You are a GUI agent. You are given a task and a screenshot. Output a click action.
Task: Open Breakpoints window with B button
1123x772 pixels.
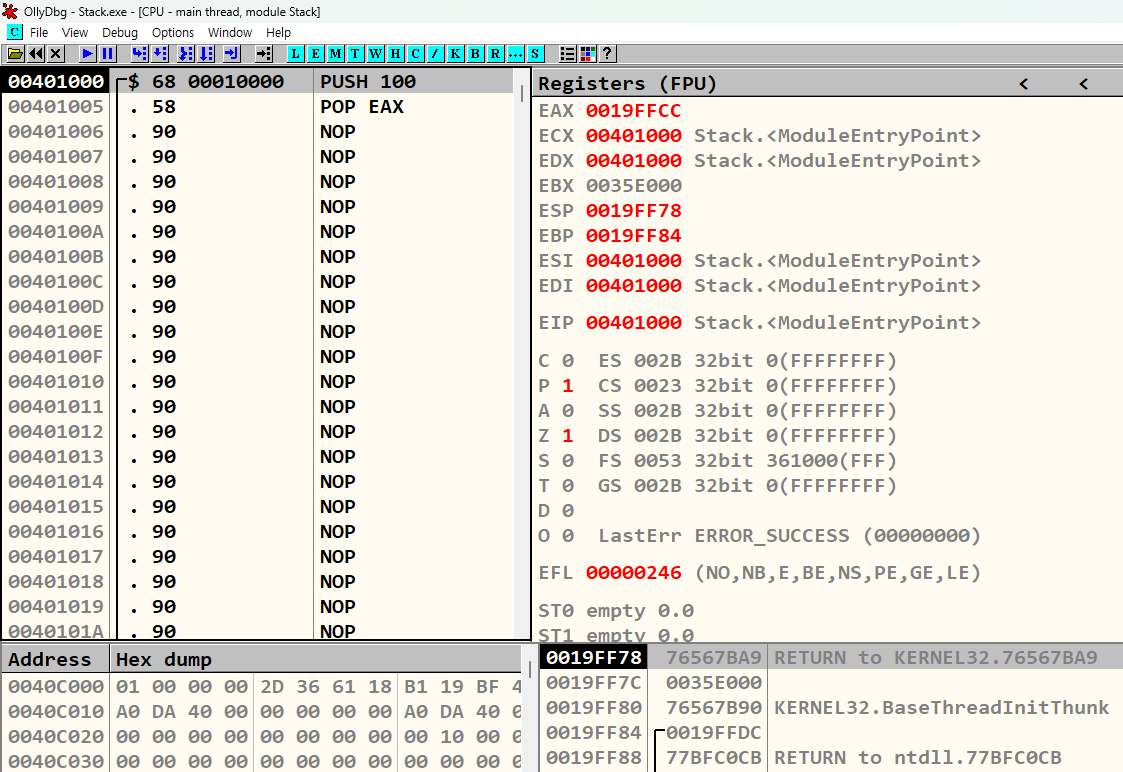click(x=476, y=53)
